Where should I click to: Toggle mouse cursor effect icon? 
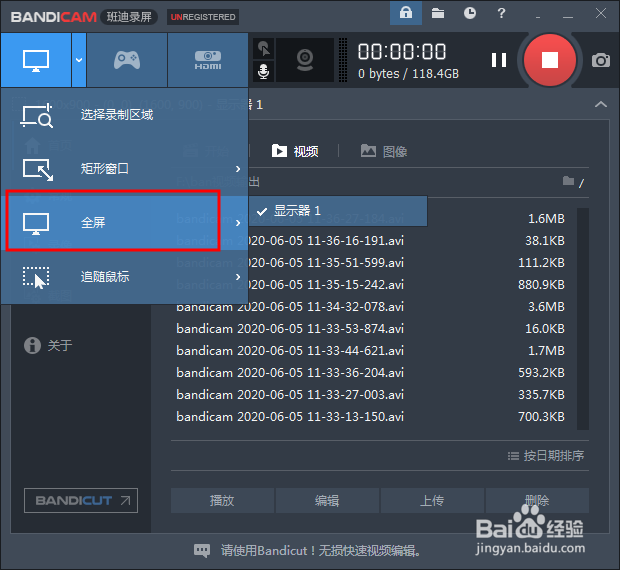[x=263, y=49]
